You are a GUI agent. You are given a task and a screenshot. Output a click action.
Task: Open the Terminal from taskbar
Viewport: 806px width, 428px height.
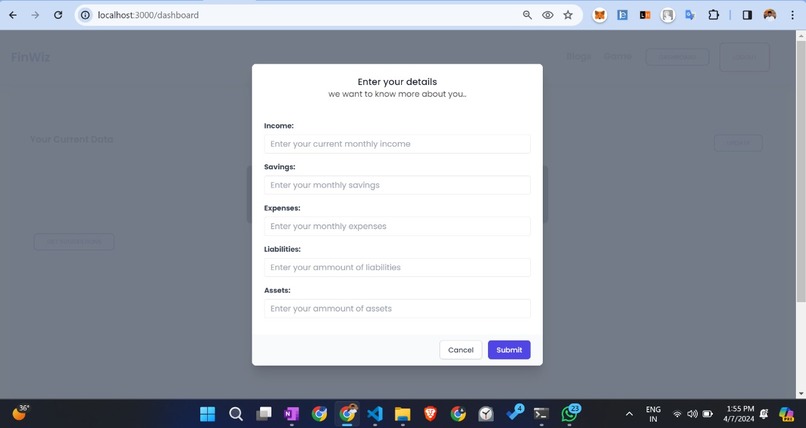541,414
